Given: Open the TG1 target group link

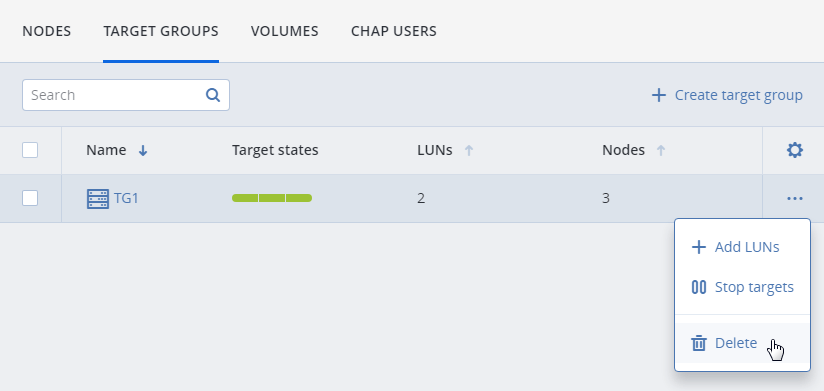Looking at the screenshot, I should click(x=126, y=199).
